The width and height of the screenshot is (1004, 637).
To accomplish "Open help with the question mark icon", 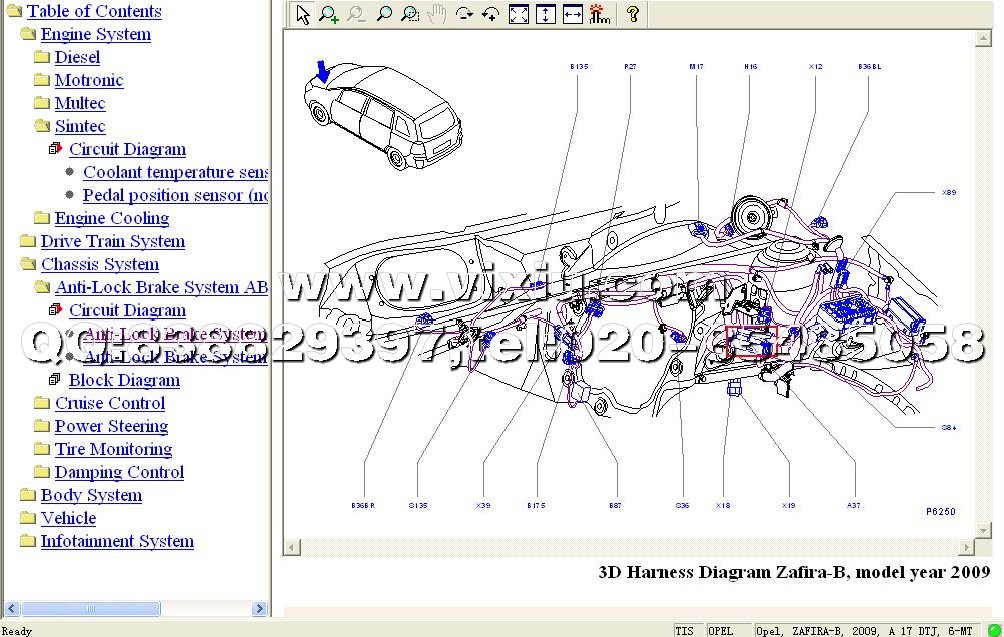I will (x=632, y=14).
